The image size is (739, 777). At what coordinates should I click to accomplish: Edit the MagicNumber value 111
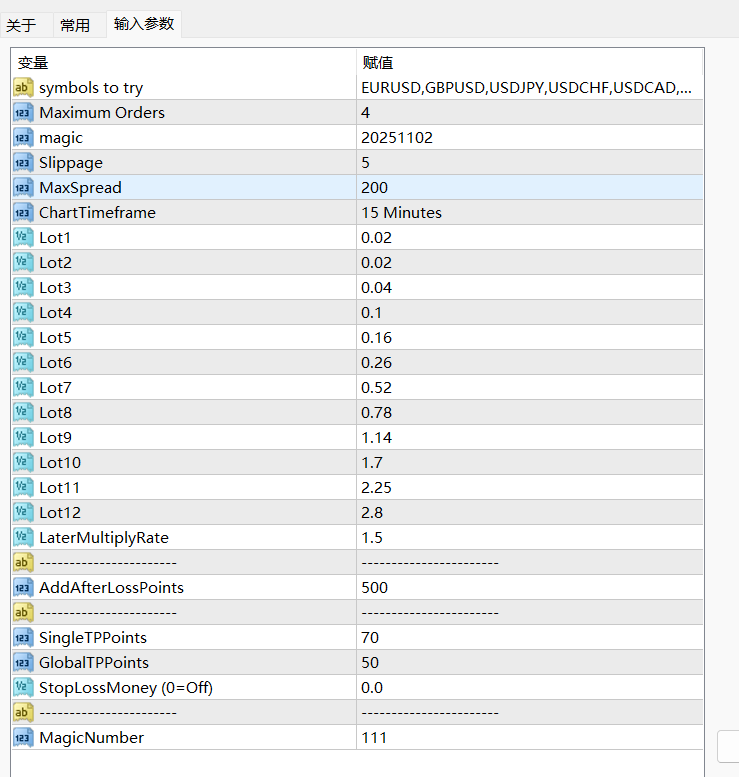529,737
